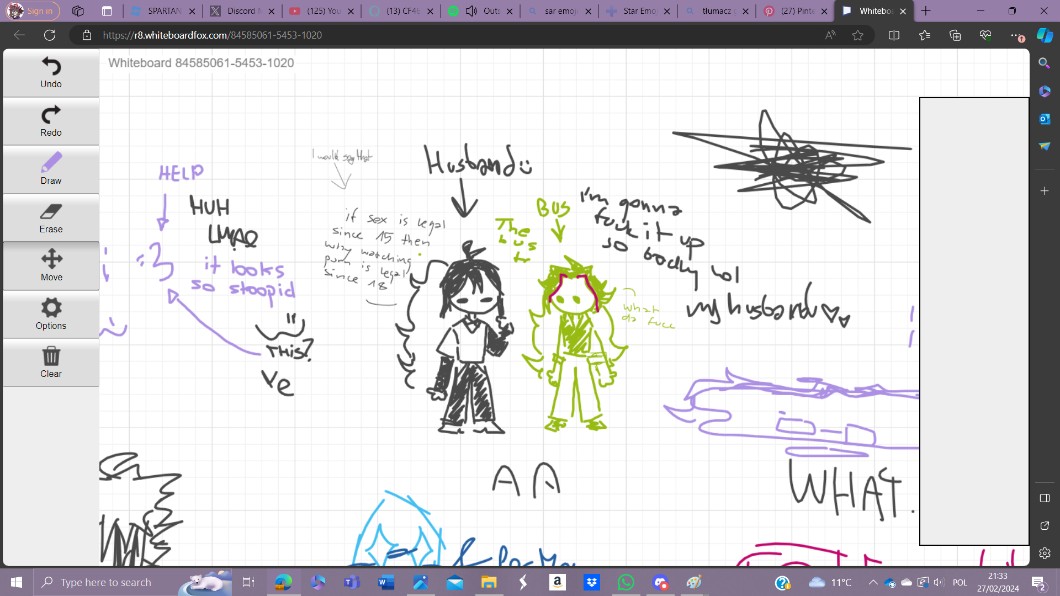Click the Undo tool button

[x=51, y=72]
